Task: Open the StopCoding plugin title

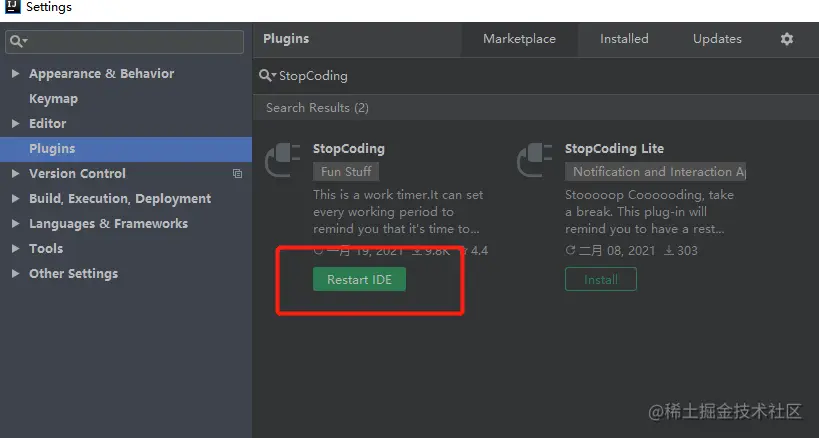Action: coord(348,149)
